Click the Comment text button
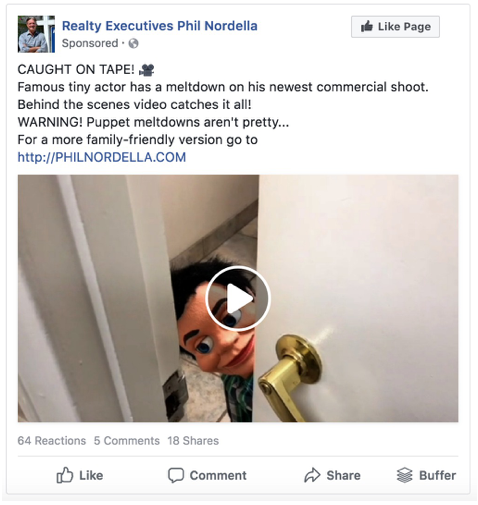 pos(218,475)
